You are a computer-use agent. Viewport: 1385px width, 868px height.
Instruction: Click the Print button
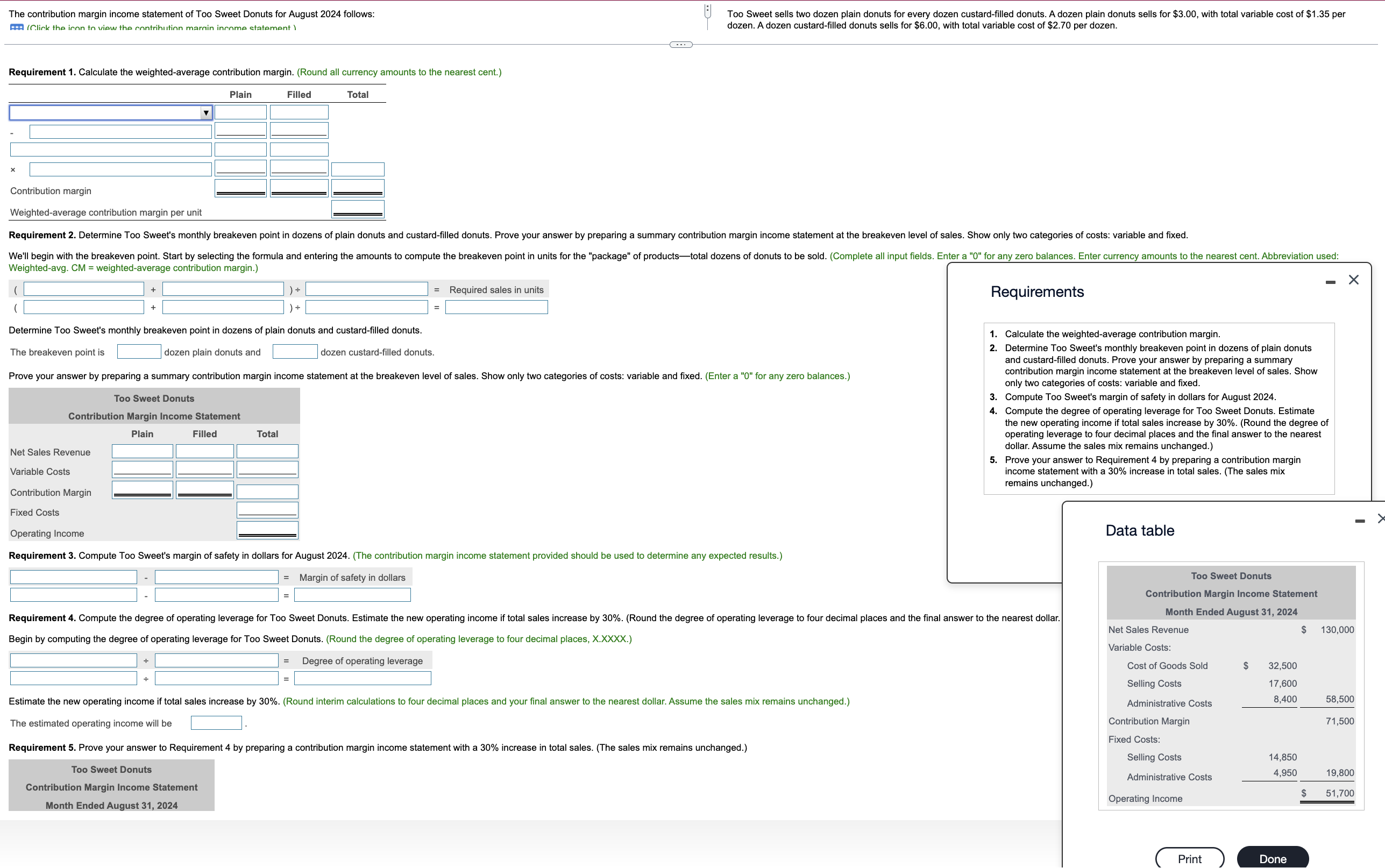point(1189,858)
